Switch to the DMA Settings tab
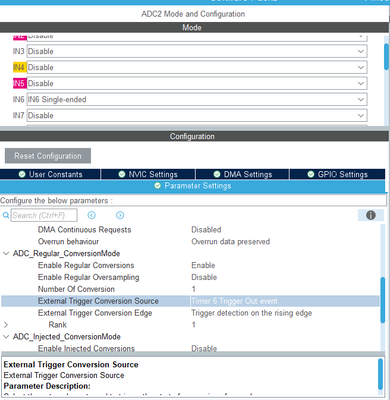The height and width of the screenshot is (400, 390). pos(243,174)
